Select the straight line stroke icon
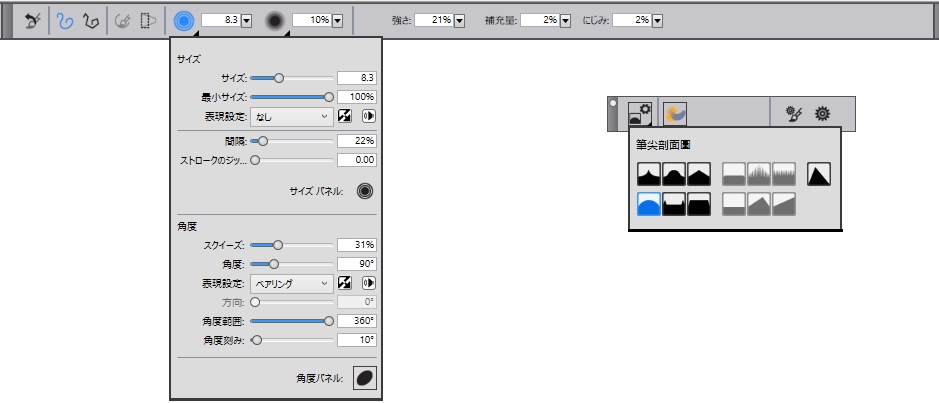 [x=90, y=20]
